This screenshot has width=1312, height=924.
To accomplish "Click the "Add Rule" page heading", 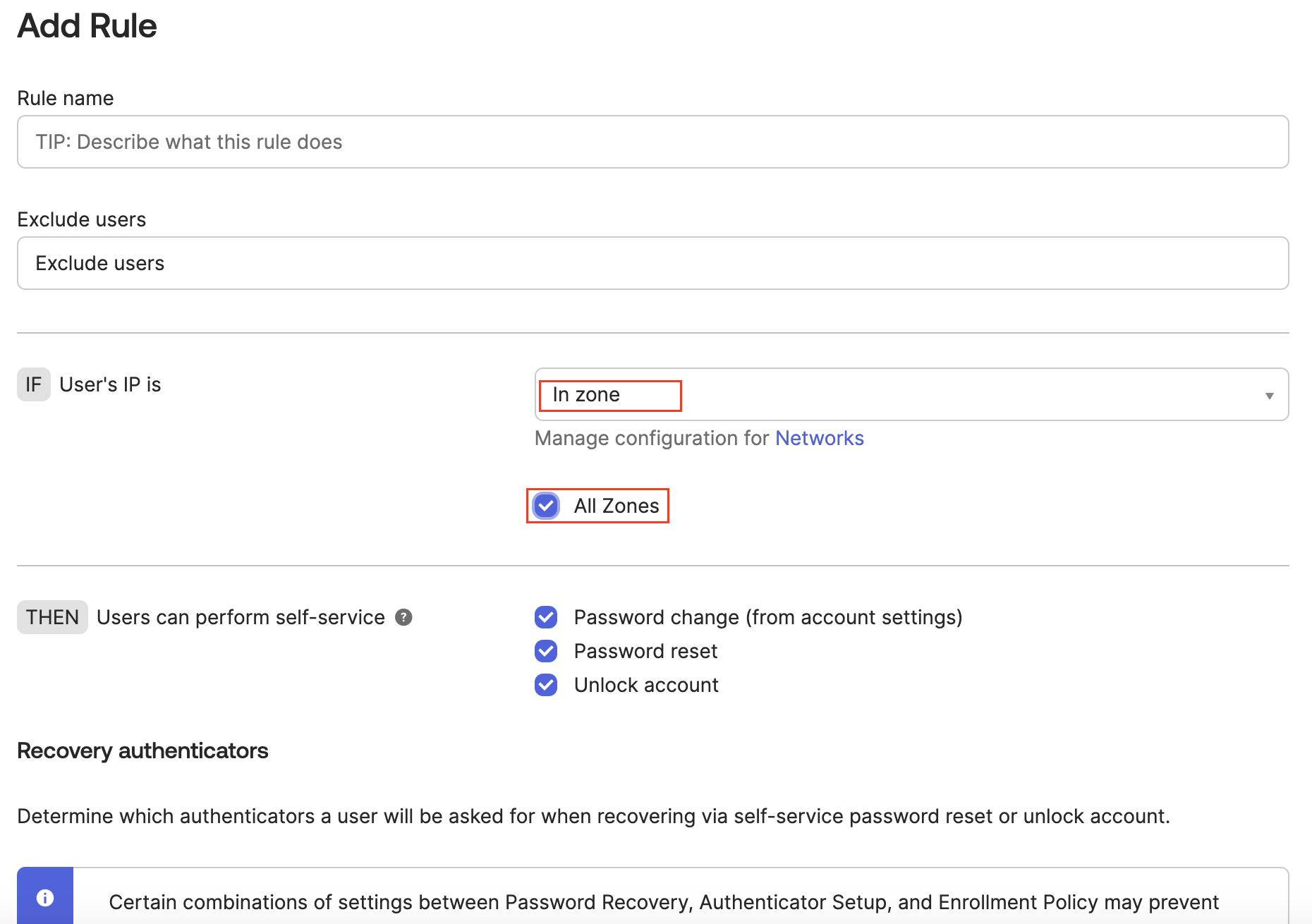I will [x=87, y=25].
